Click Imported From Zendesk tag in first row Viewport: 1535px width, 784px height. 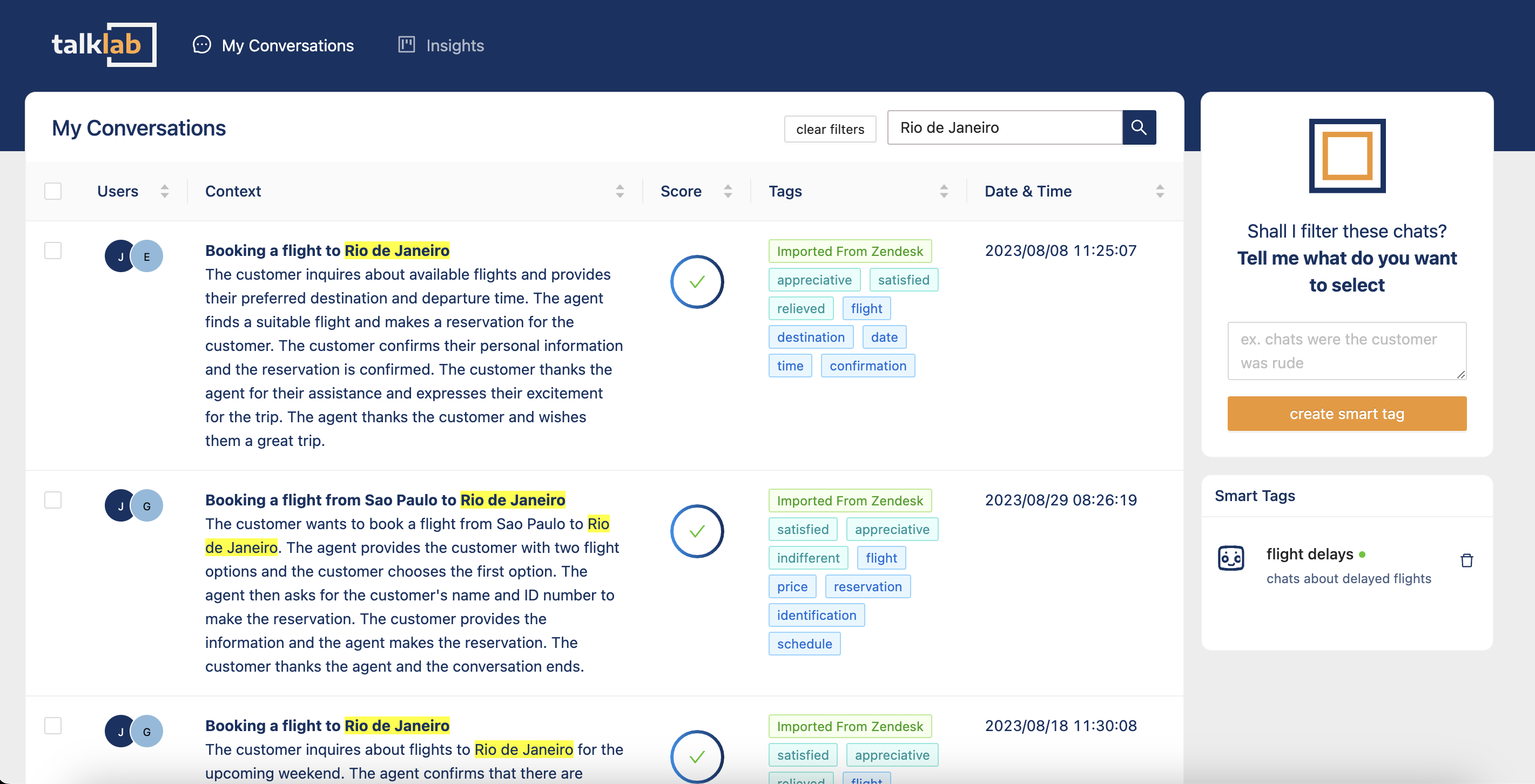coord(850,252)
